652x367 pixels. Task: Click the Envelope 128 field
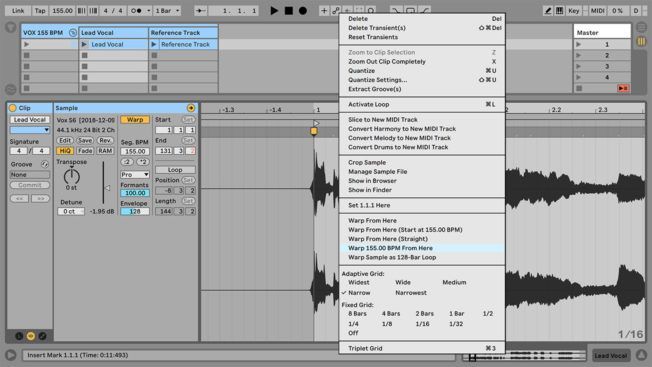pyautogui.click(x=135, y=212)
